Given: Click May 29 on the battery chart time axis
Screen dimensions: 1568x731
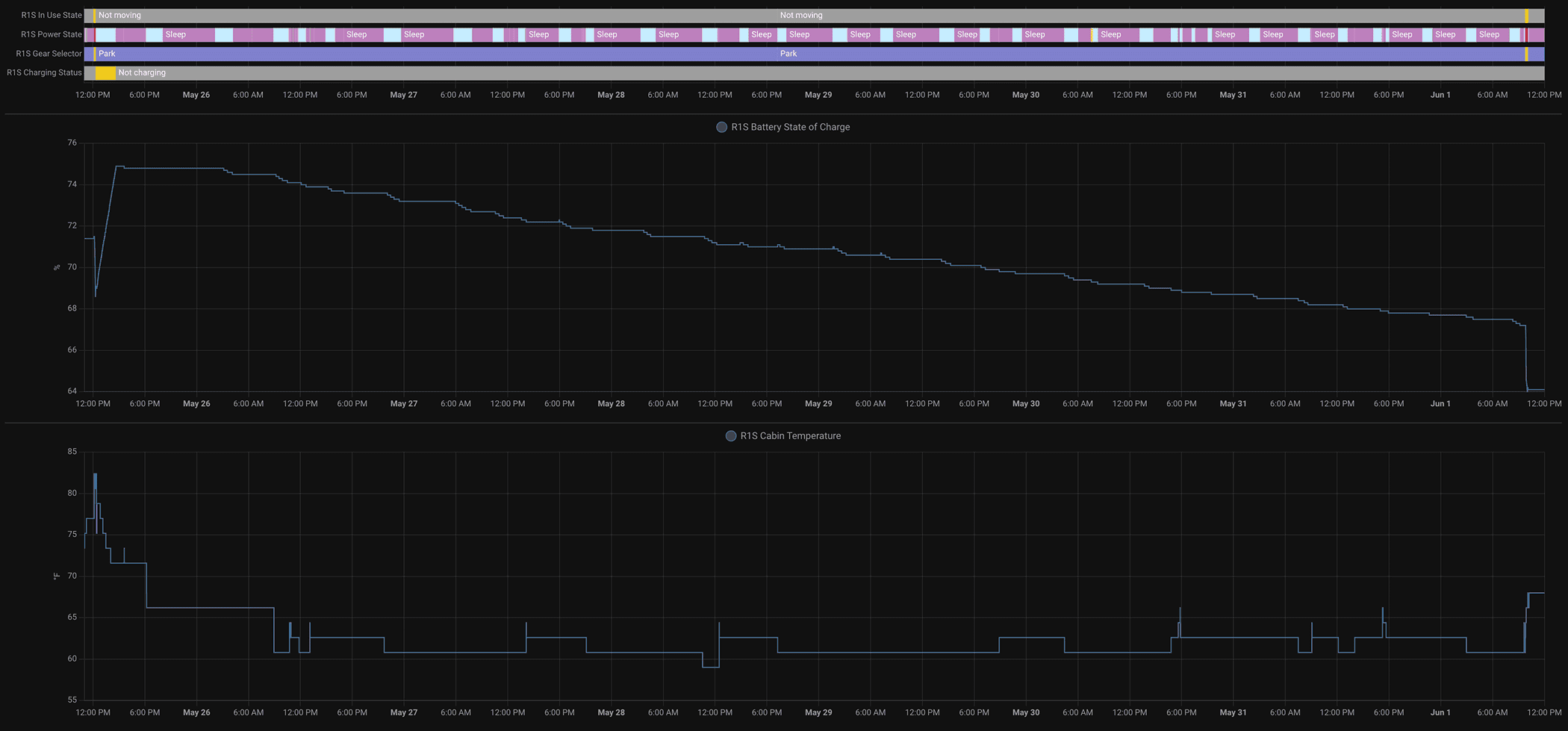Looking at the screenshot, I should click(x=818, y=404).
